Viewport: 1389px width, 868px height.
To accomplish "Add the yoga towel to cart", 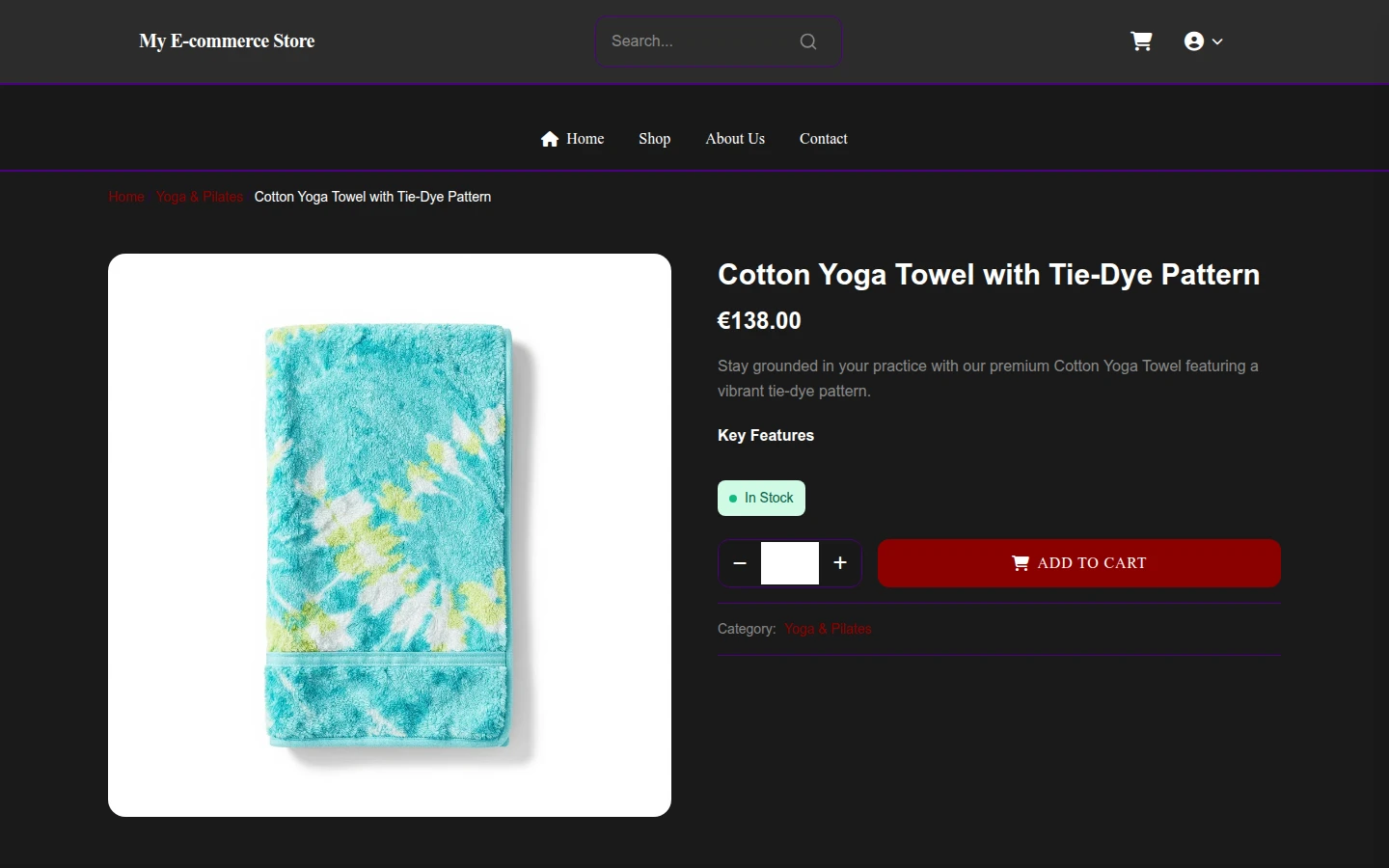I will click(1079, 563).
